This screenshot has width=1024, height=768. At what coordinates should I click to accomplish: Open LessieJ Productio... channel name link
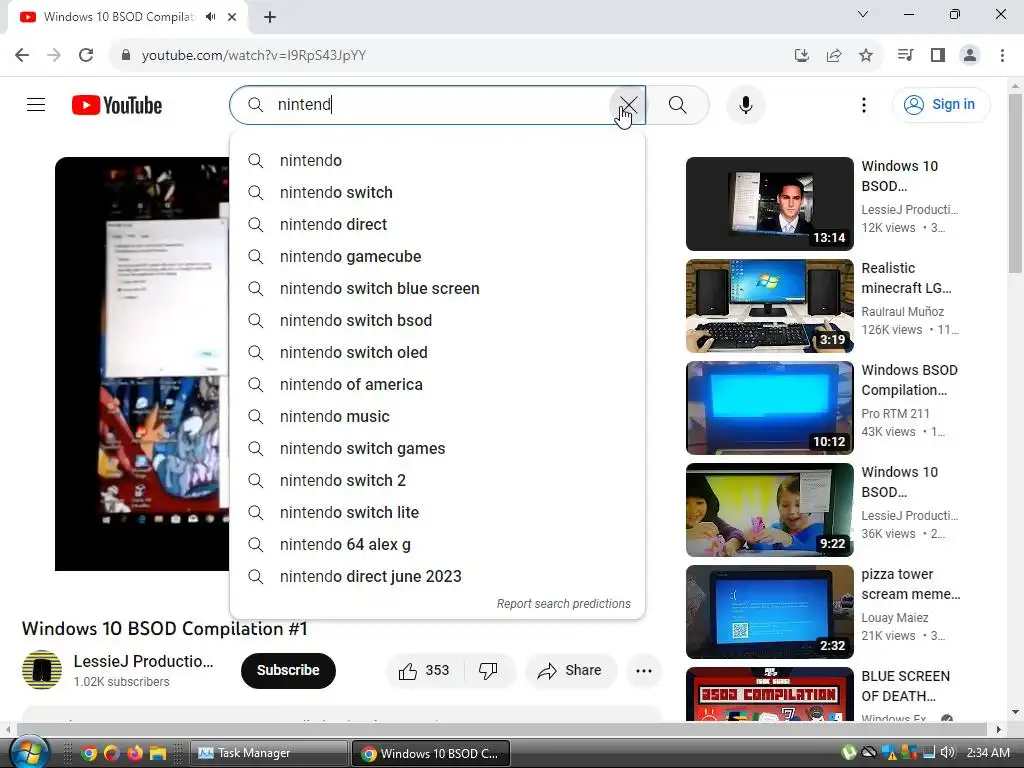pos(143,662)
